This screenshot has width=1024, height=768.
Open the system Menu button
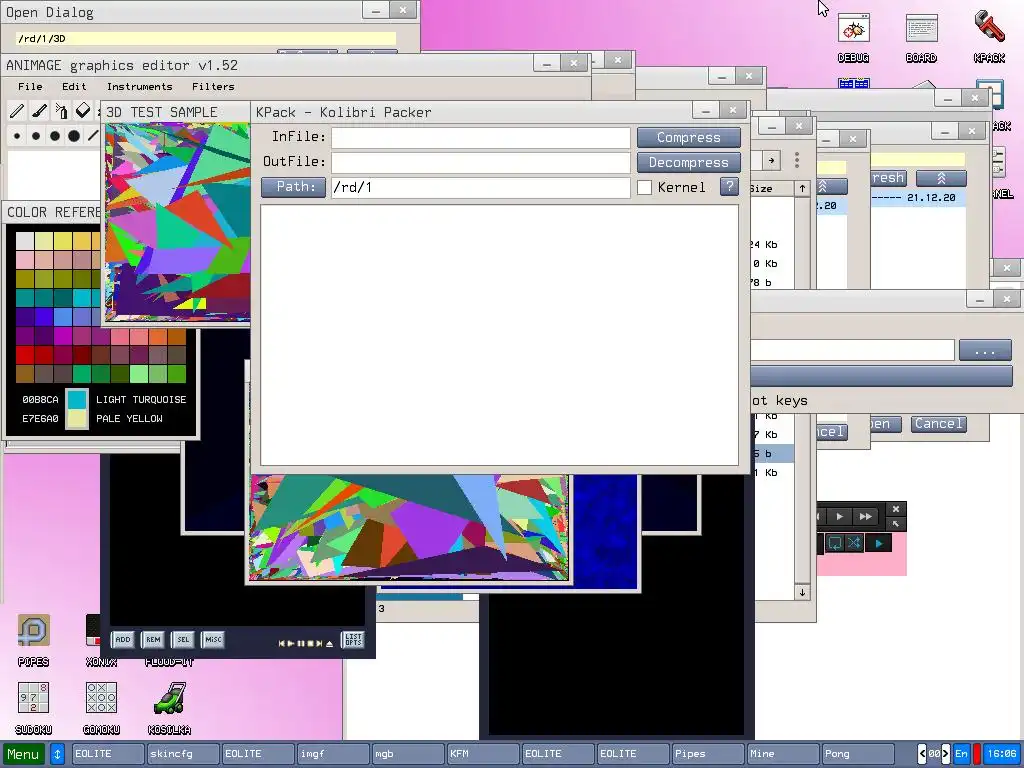click(x=24, y=754)
